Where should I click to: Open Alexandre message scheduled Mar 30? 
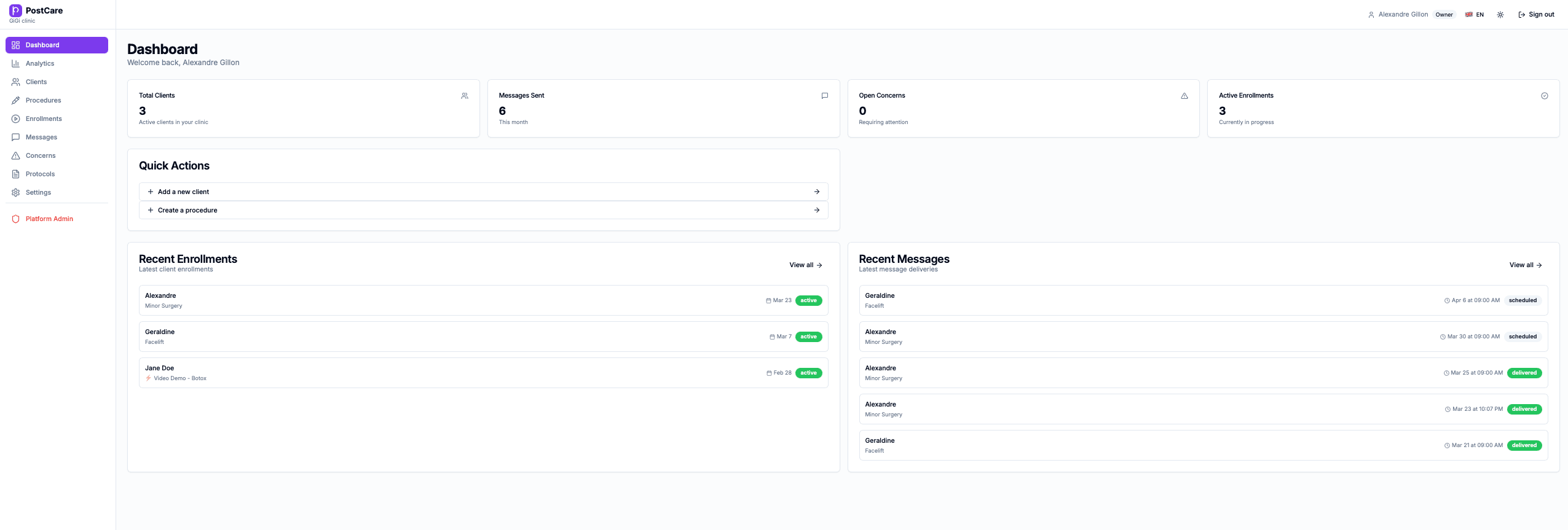(1203, 337)
